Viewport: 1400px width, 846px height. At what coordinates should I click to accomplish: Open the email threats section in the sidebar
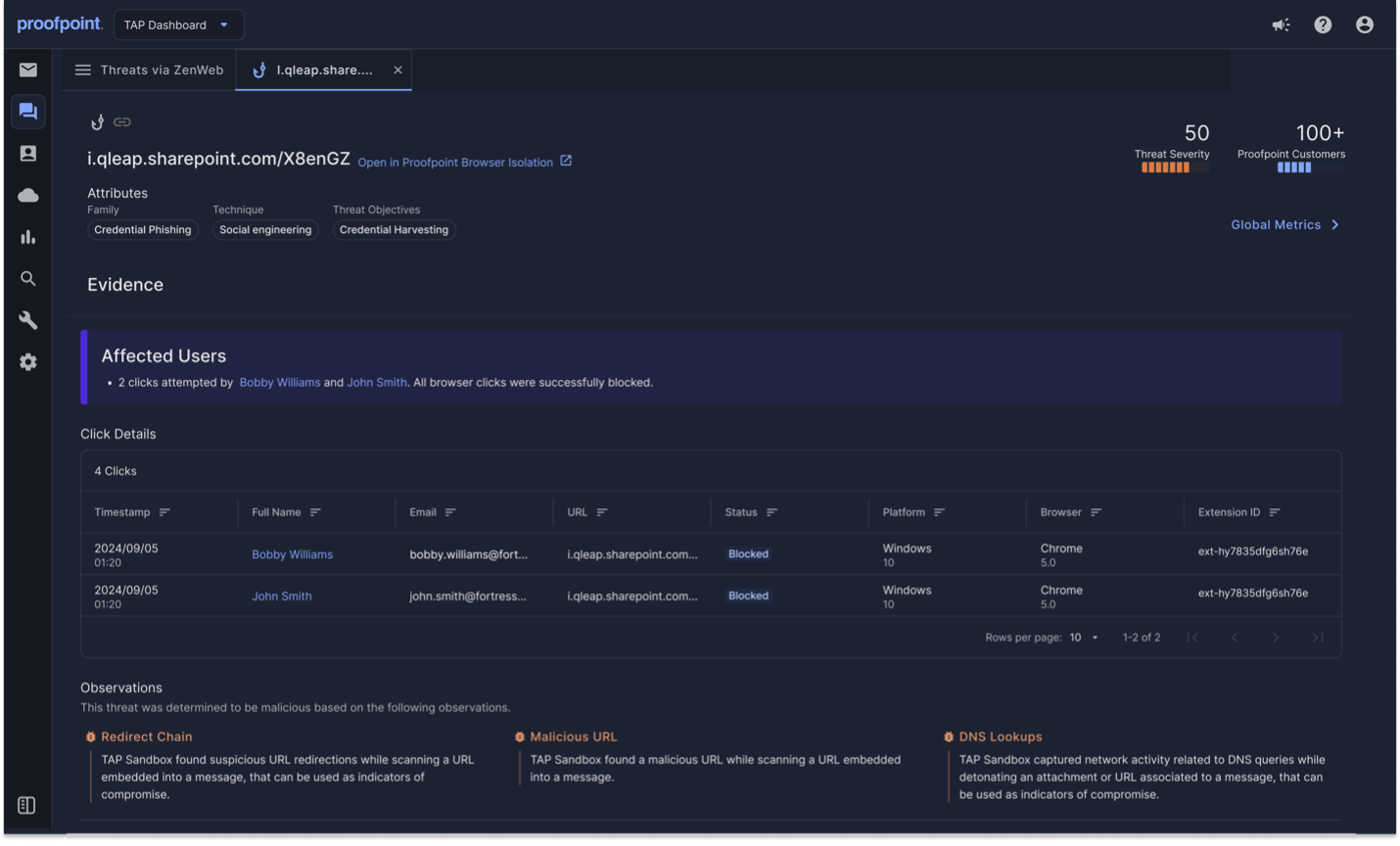[27, 70]
